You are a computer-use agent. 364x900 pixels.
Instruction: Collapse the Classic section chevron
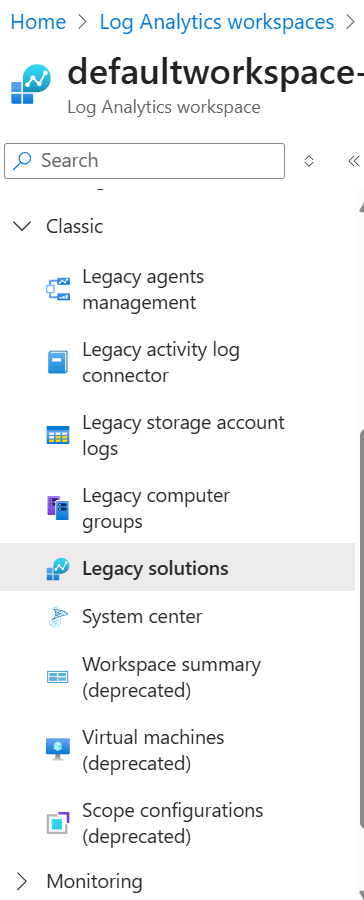coord(22,226)
